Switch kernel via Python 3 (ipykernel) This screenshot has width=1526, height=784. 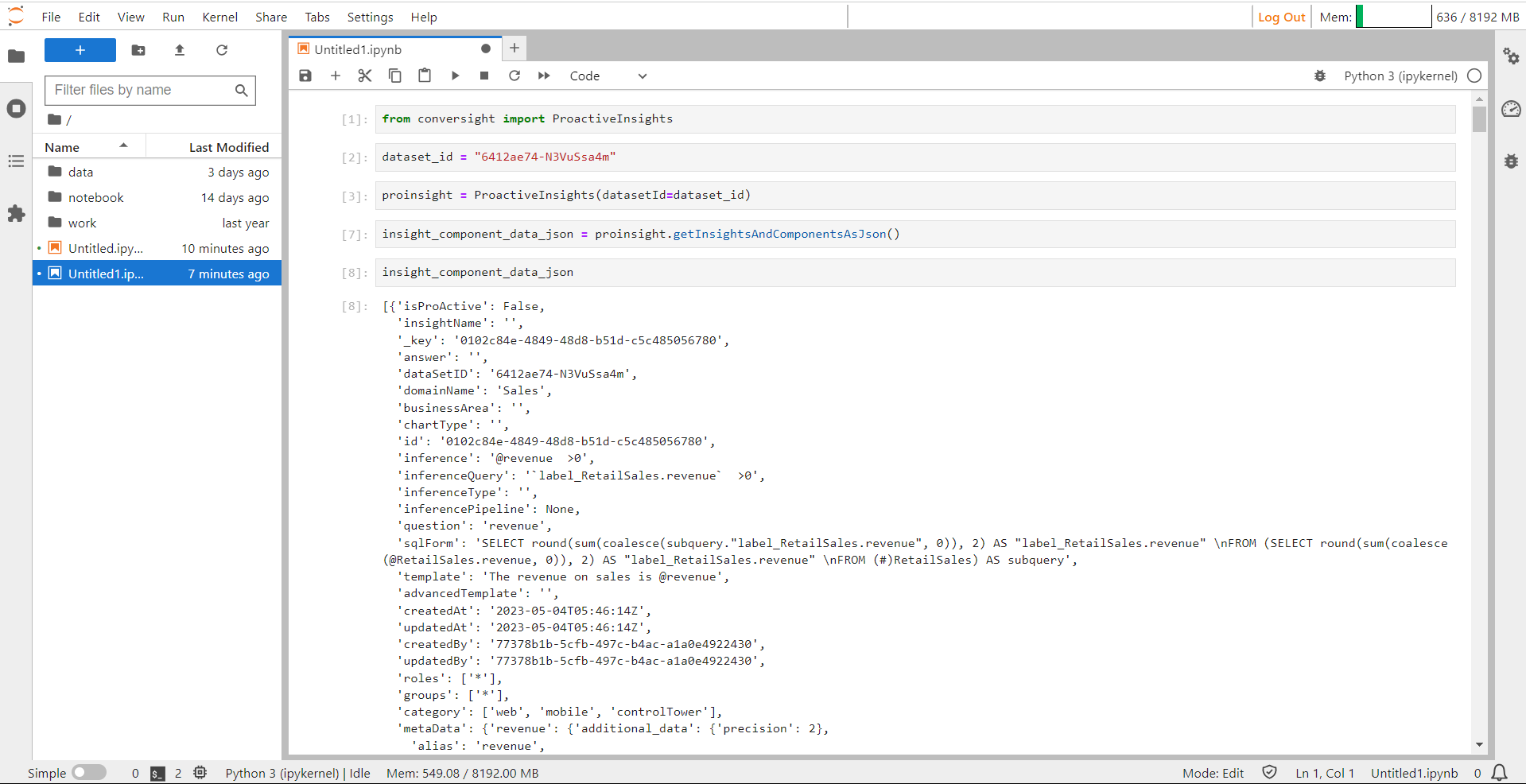[1400, 76]
